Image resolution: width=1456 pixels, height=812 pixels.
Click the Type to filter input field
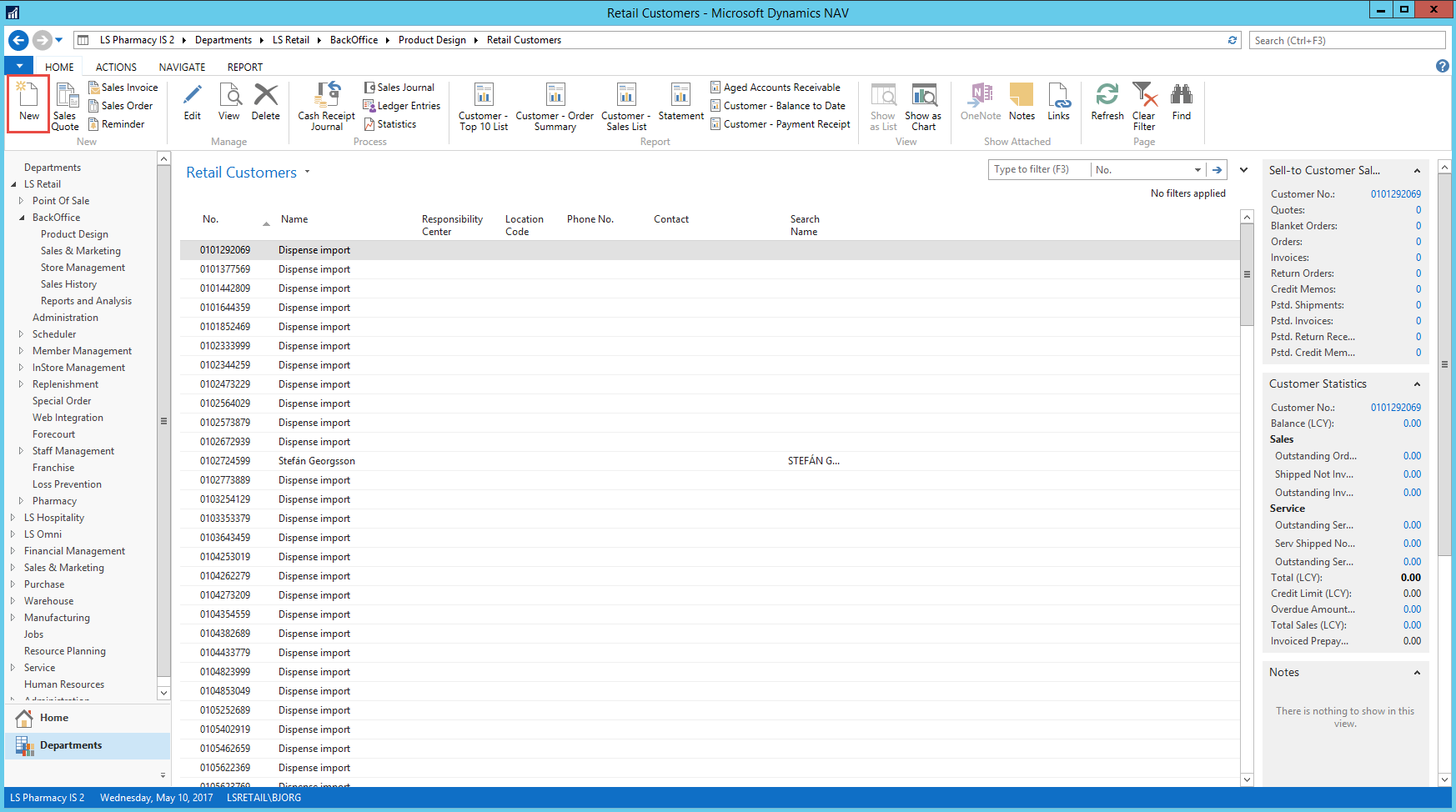[1039, 170]
